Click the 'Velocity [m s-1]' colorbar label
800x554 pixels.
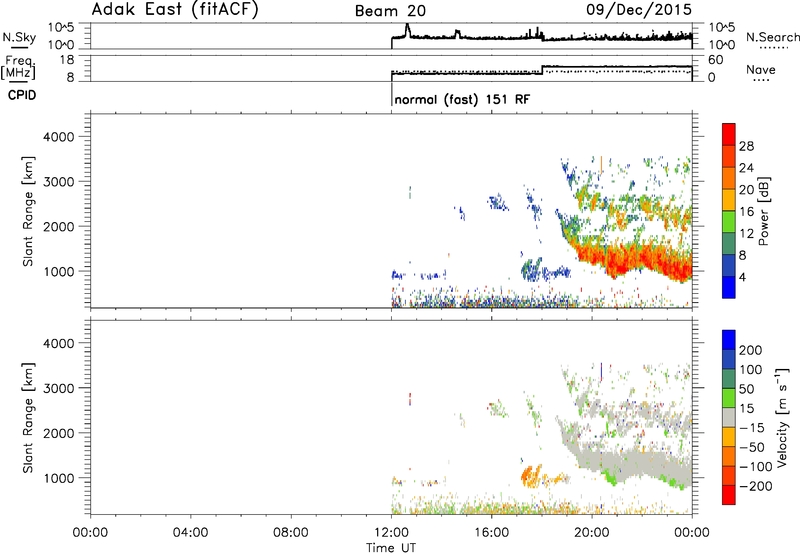(x=782, y=417)
